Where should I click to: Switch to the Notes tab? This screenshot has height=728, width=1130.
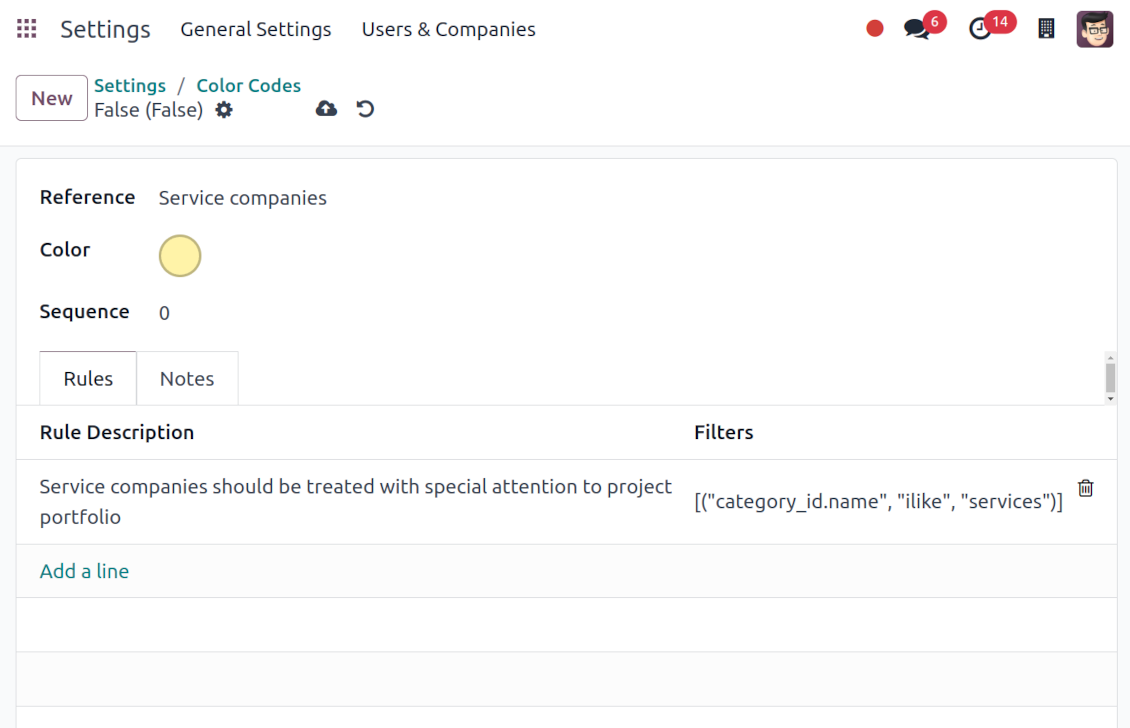[187, 379]
